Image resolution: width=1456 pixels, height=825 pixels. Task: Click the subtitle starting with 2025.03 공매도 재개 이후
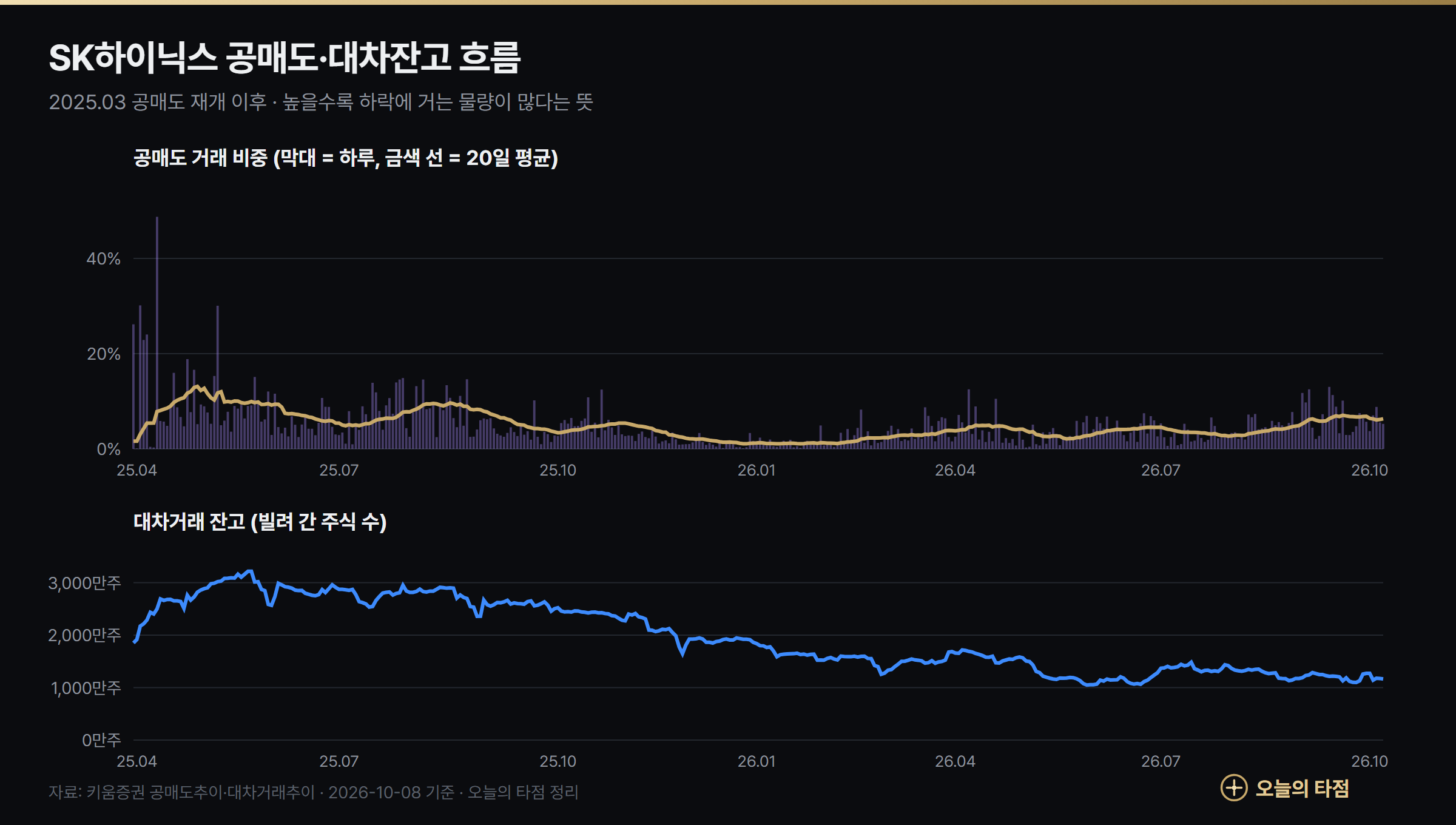click(321, 102)
